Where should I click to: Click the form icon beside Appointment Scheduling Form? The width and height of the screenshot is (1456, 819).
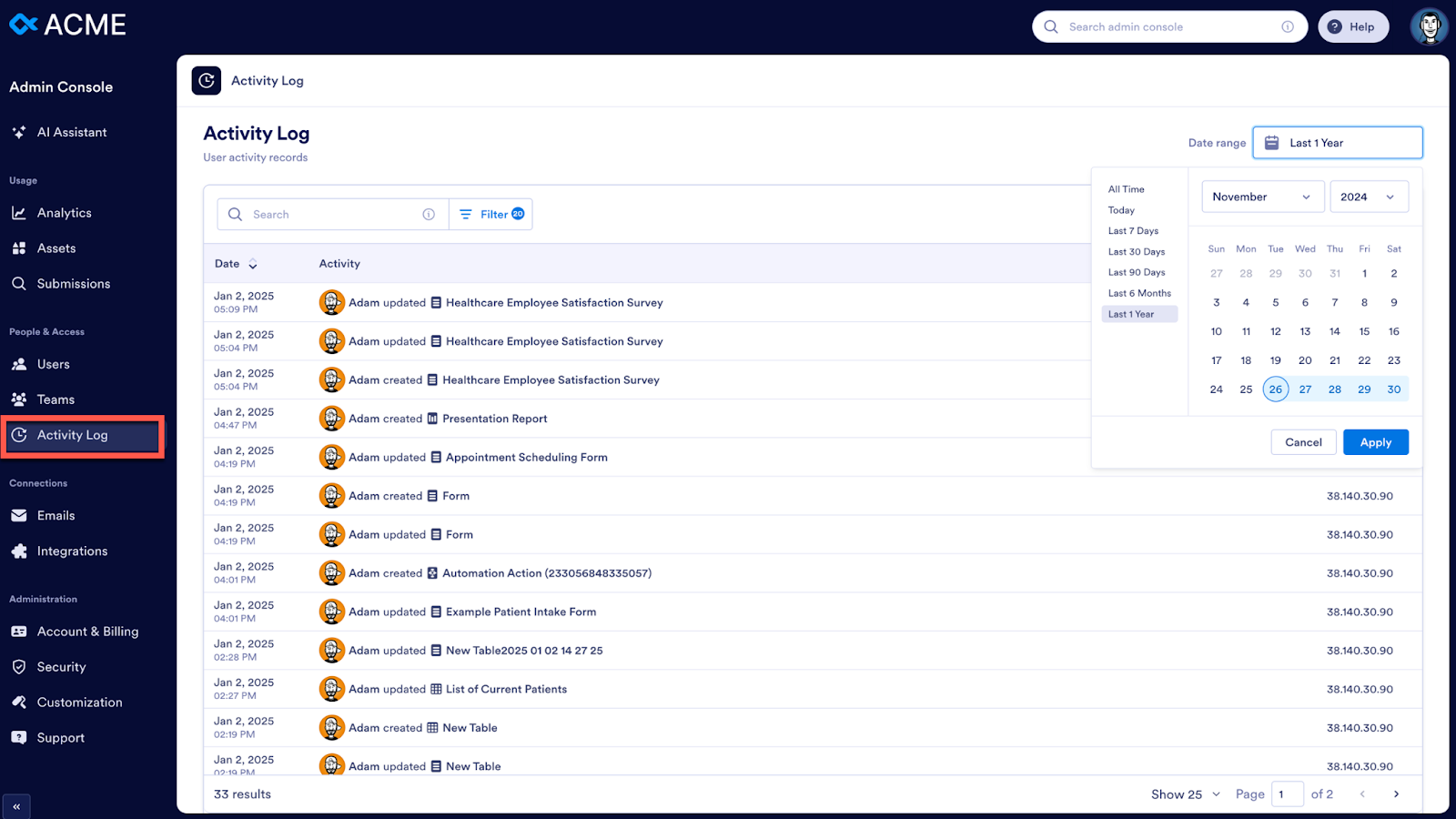pos(436,458)
